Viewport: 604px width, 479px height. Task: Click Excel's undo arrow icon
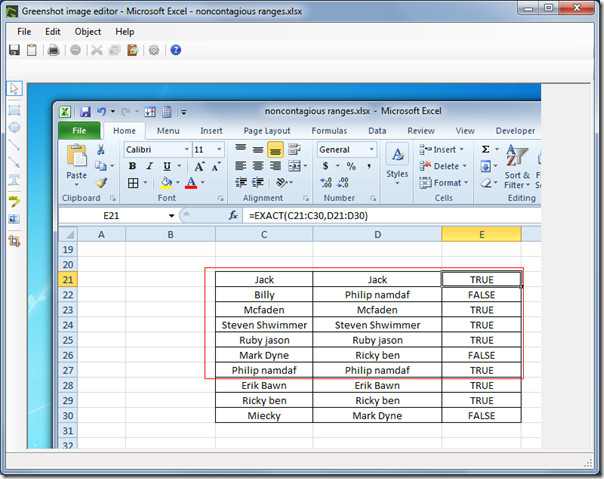[x=101, y=112]
